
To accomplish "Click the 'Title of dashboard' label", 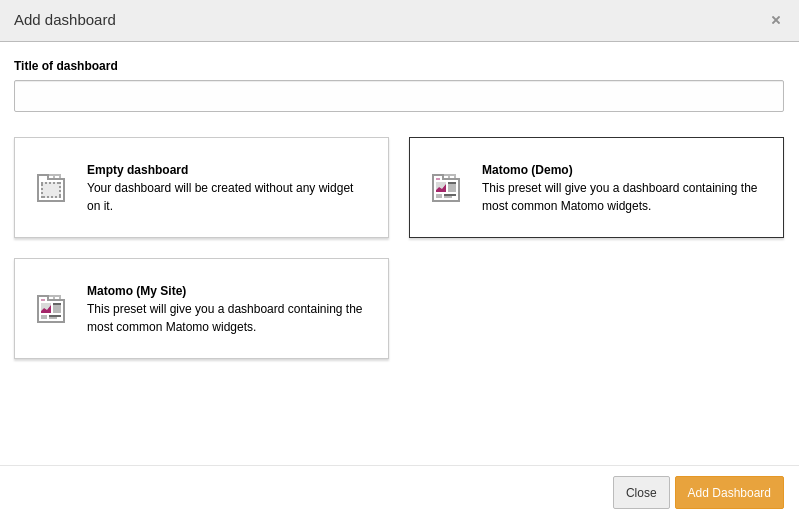I will [x=66, y=66].
